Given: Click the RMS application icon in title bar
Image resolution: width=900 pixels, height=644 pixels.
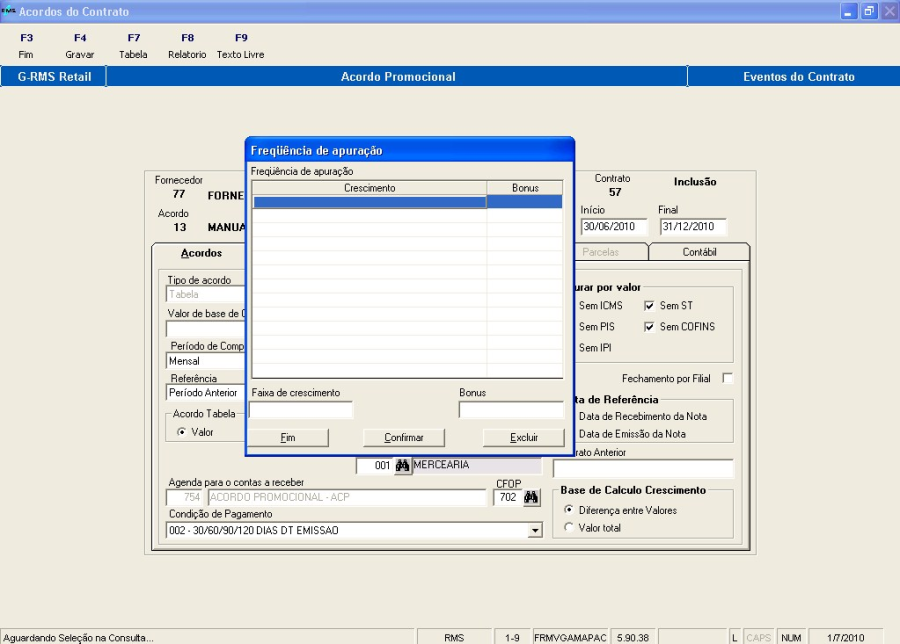Looking at the screenshot, I should coord(9,11).
